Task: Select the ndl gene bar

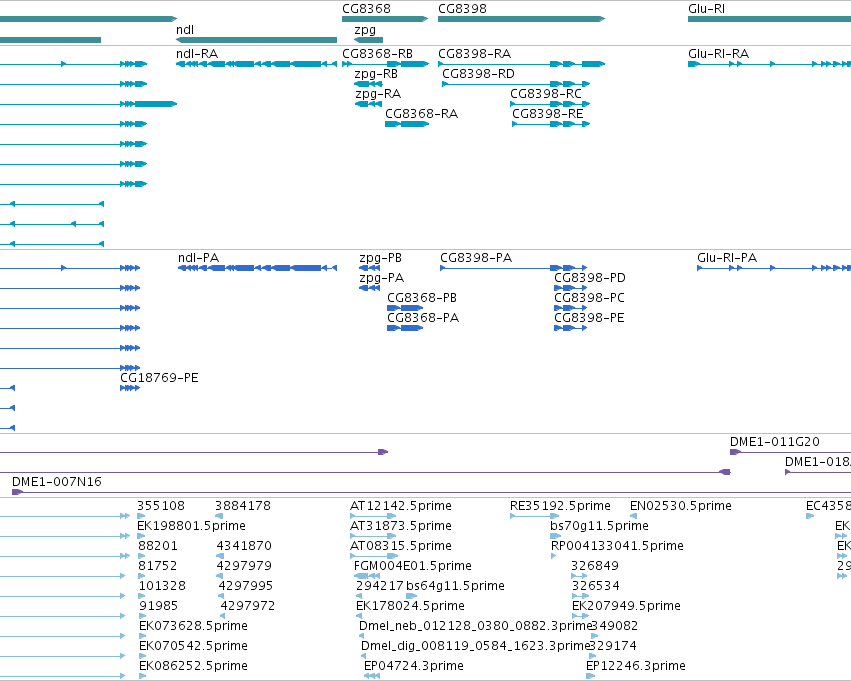Action: [x=256, y=40]
